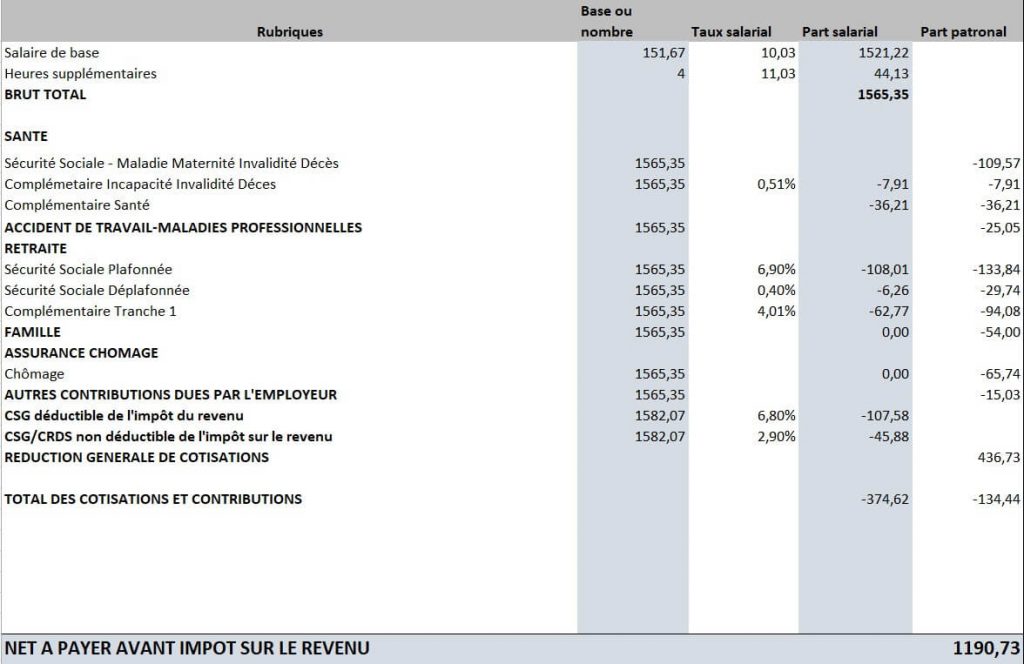Select 'CSG/CRDS non déductible' row label
The height and width of the screenshot is (664, 1024).
pos(168,437)
